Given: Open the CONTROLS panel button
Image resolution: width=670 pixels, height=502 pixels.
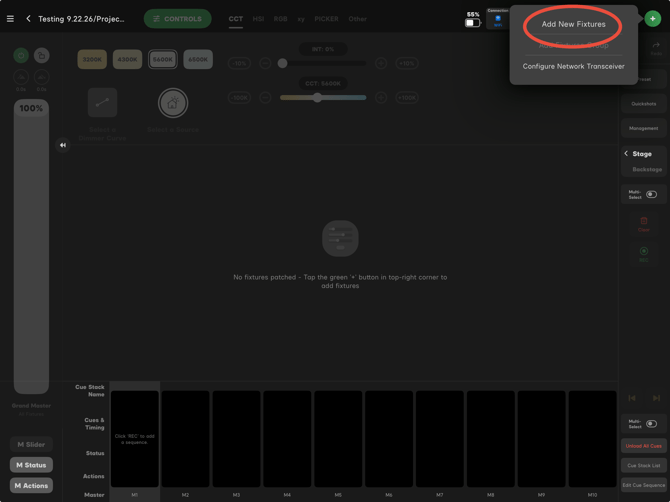Looking at the screenshot, I should pos(177,19).
